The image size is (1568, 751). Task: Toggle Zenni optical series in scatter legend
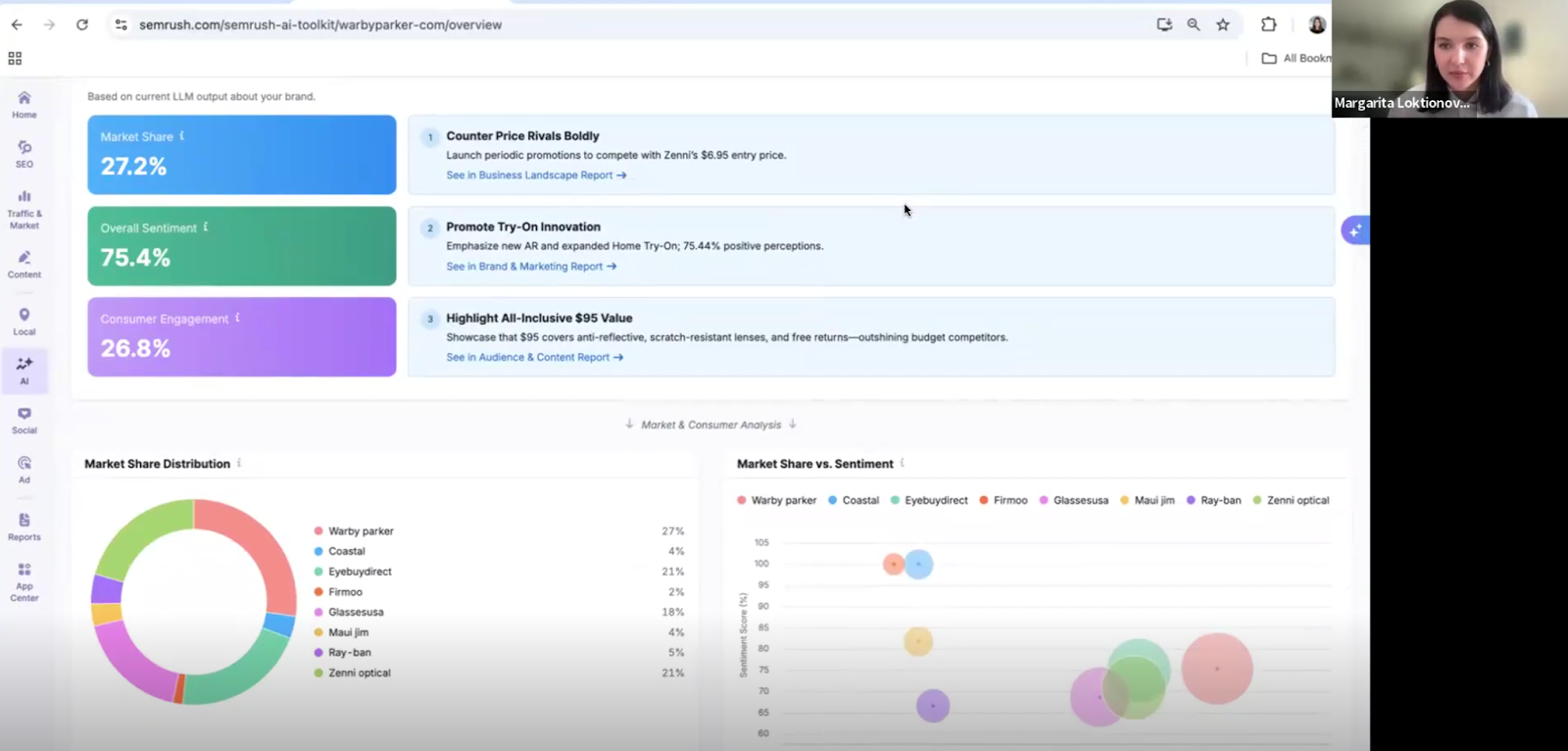pos(1291,500)
